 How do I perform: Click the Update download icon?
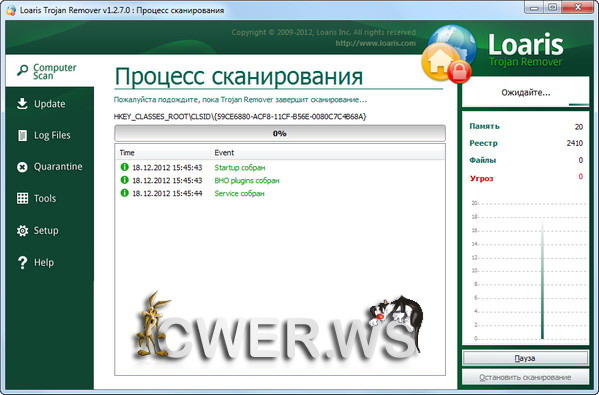pos(22,104)
